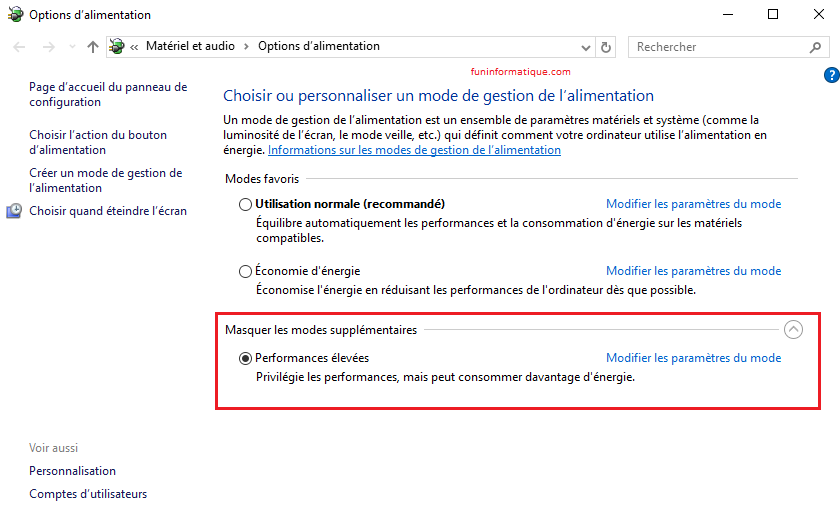This screenshot has height=521, width=840.
Task: Open the address bar history dropdown
Action: coord(586,47)
